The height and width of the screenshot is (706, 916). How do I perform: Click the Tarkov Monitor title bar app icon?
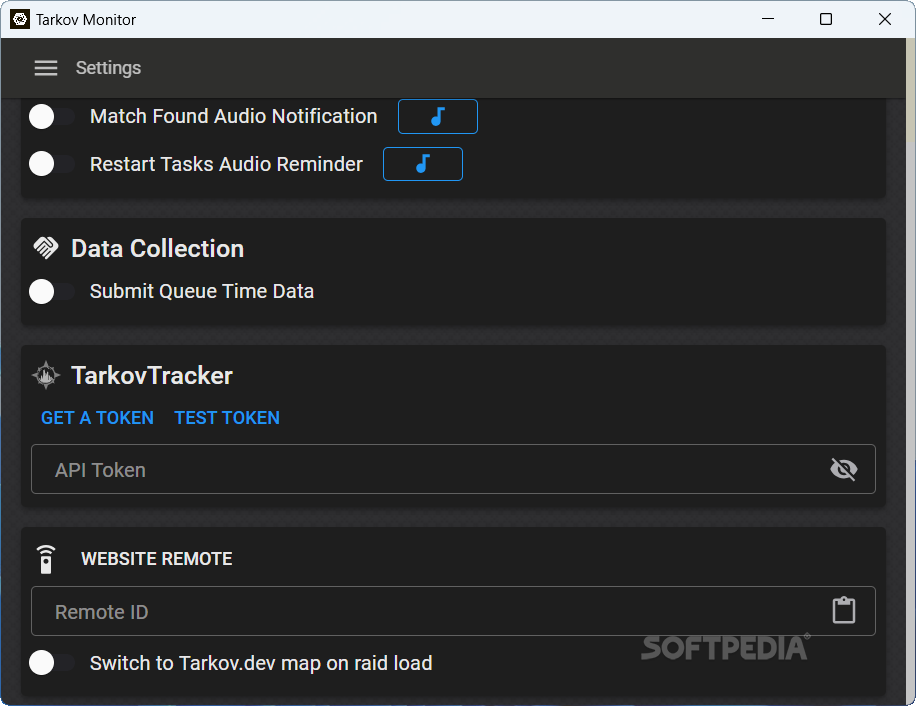point(20,19)
